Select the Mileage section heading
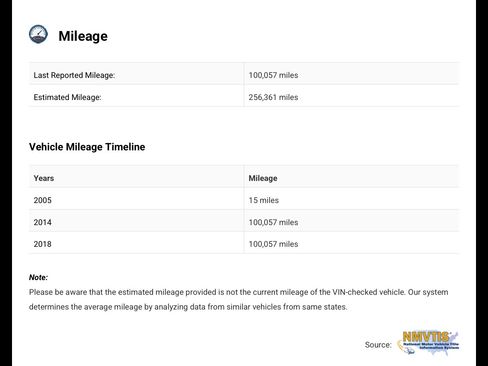This screenshot has width=488, height=366. coord(83,36)
